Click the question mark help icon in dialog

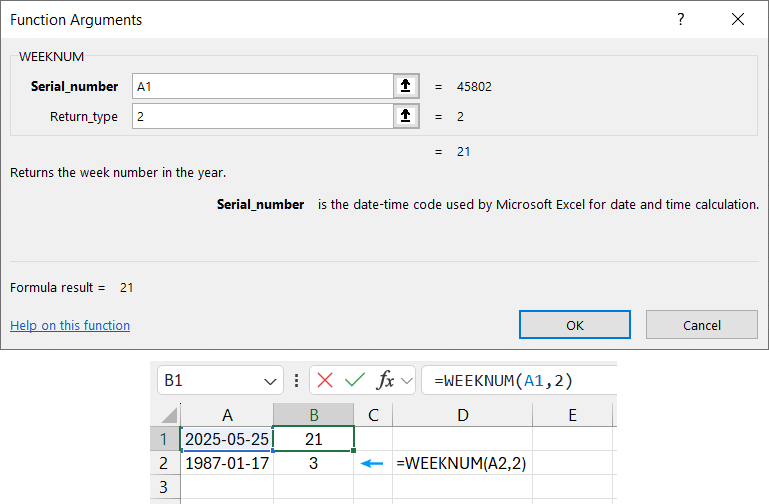click(681, 20)
